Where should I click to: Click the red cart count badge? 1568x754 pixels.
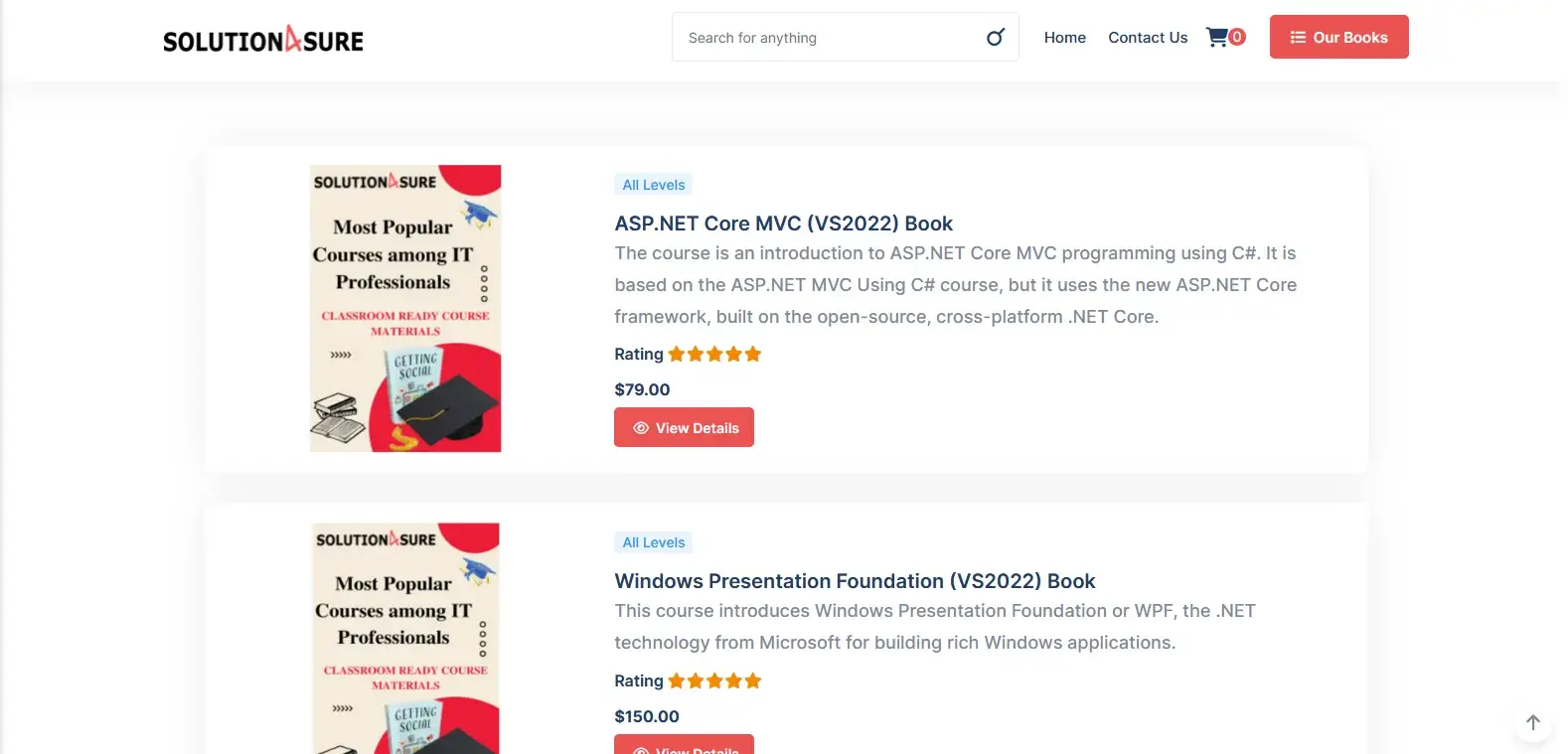1237,37
